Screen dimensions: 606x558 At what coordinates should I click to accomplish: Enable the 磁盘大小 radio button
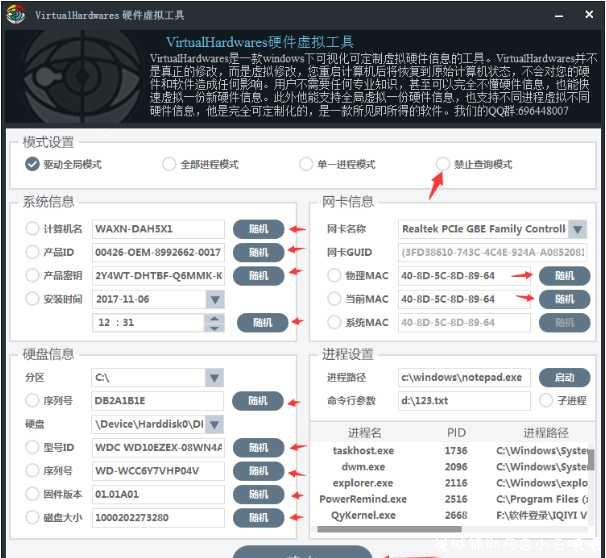(32, 517)
